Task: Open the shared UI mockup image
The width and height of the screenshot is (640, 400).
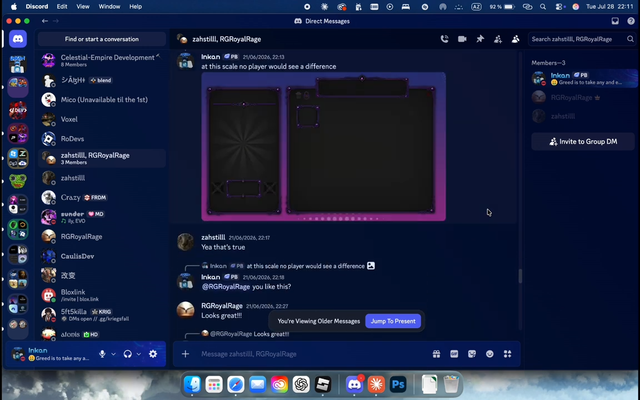Action: 323,147
